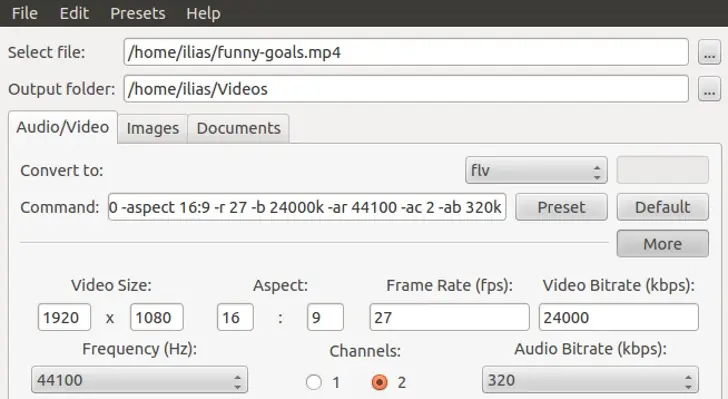The image size is (728, 399).
Task: Click the aspect field showing 9
Action: click(x=325, y=317)
